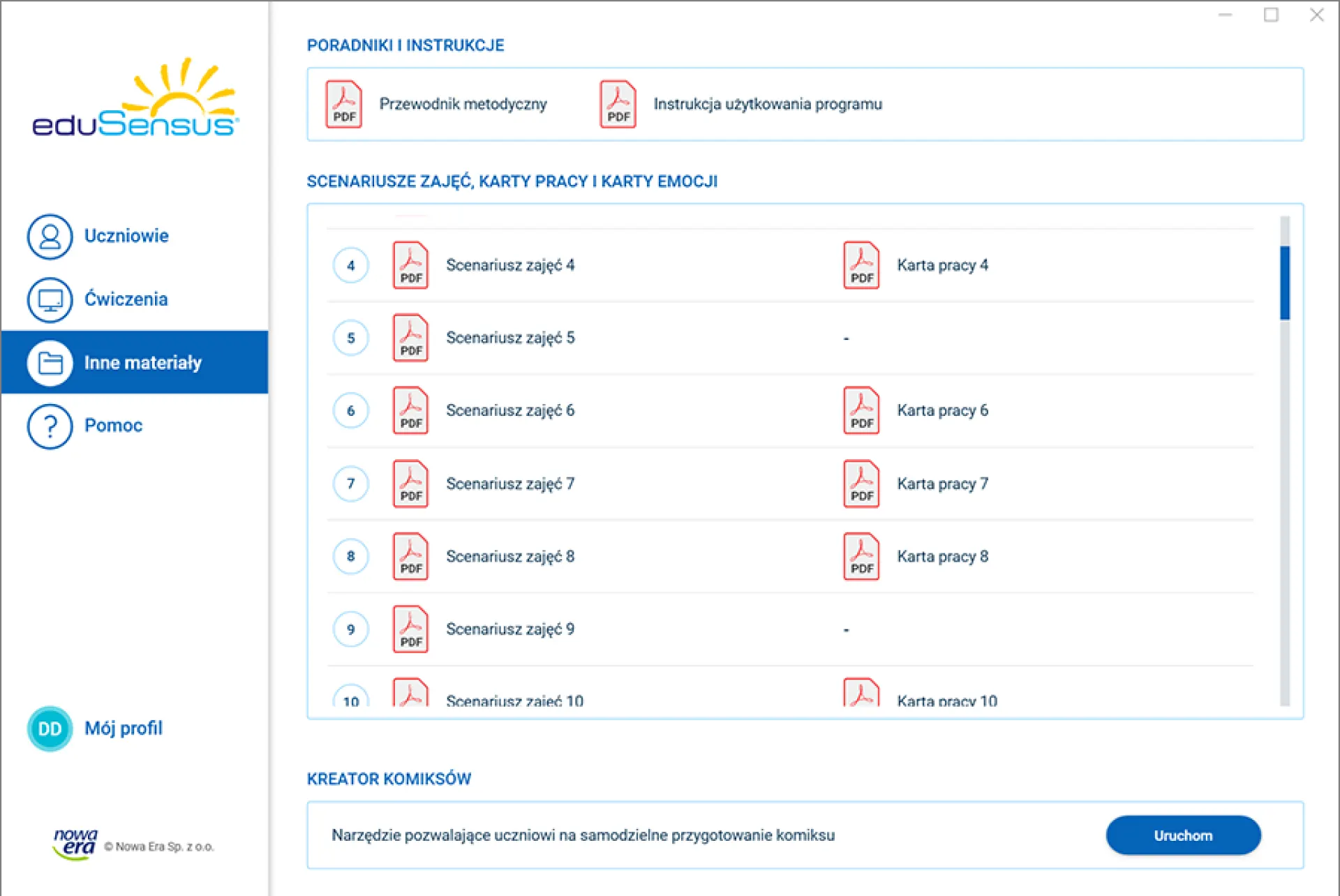This screenshot has width=1340, height=896.
Task: Open Przewodnik metodyczny PDF icon
Action: pyautogui.click(x=343, y=105)
